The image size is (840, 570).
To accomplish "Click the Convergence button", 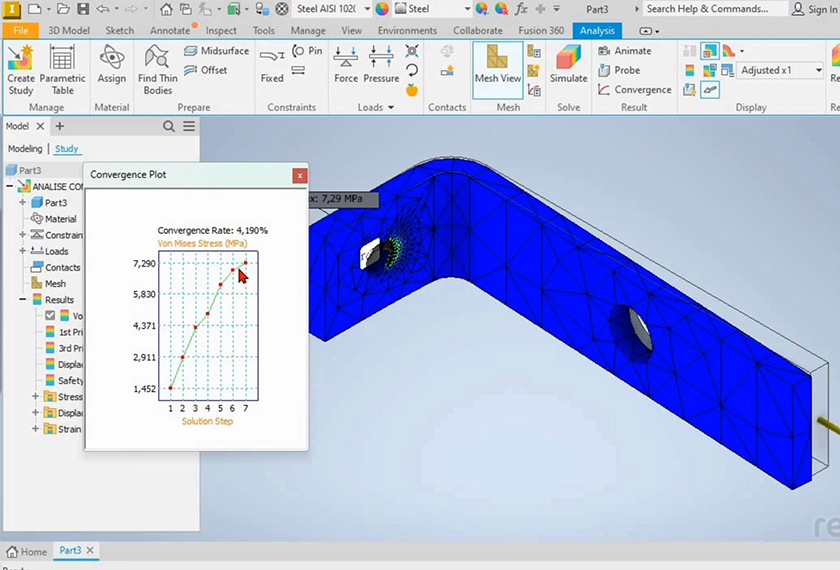I will click(x=634, y=89).
